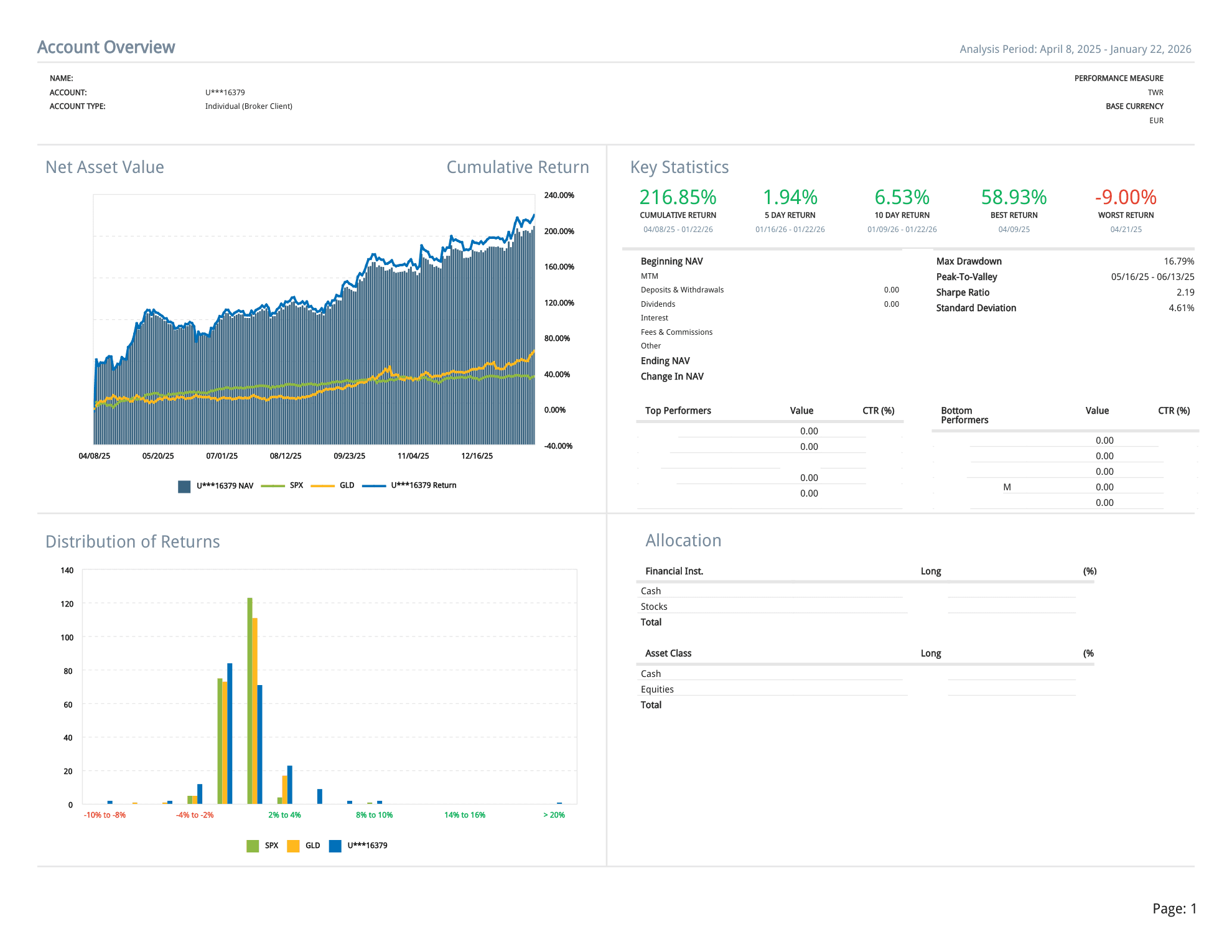Screen dimensions: 1232x952
Task: Click the SPX green line legend marker
Action: click(x=273, y=486)
